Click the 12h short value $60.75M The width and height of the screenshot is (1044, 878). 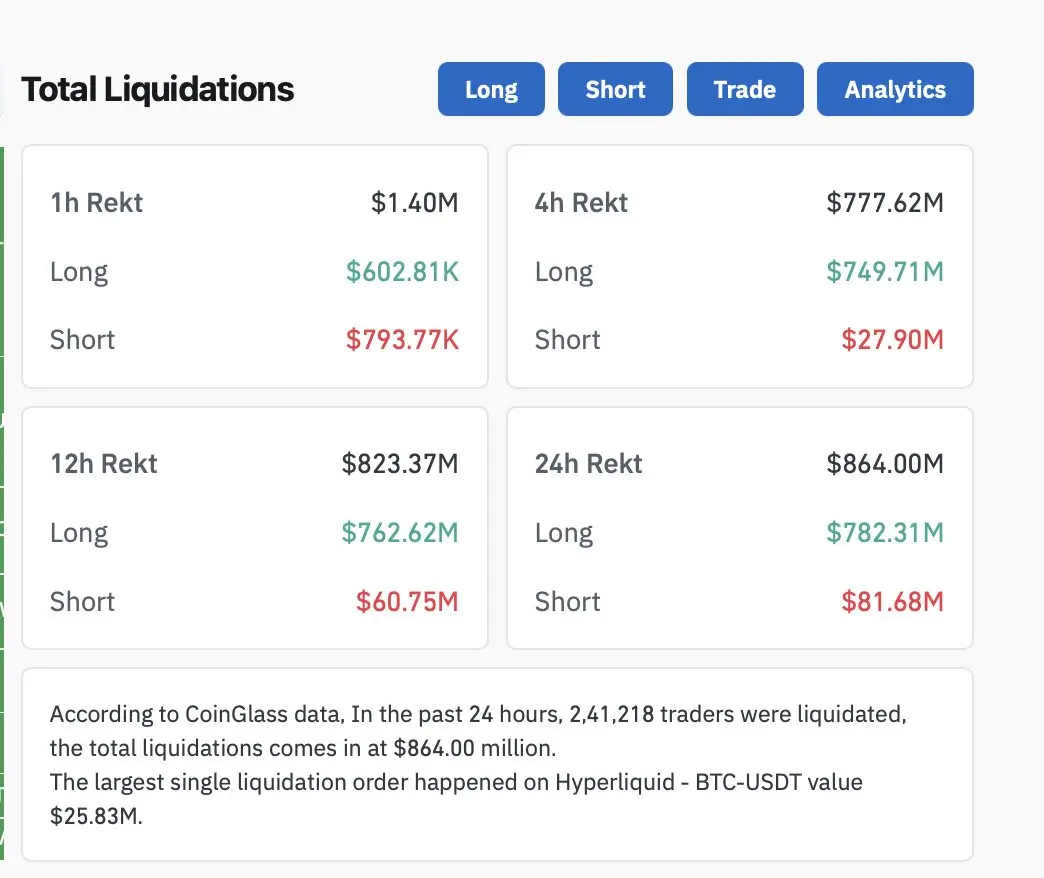pyautogui.click(x=407, y=601)
